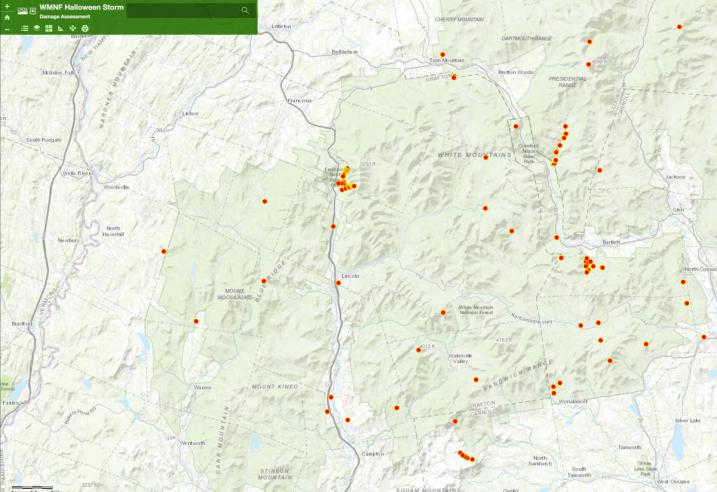Image resolution: width=717 pixels, height=492 pixels.
Task: Select the damage marker above Twin Mountain label
Action: coord(443,54)
